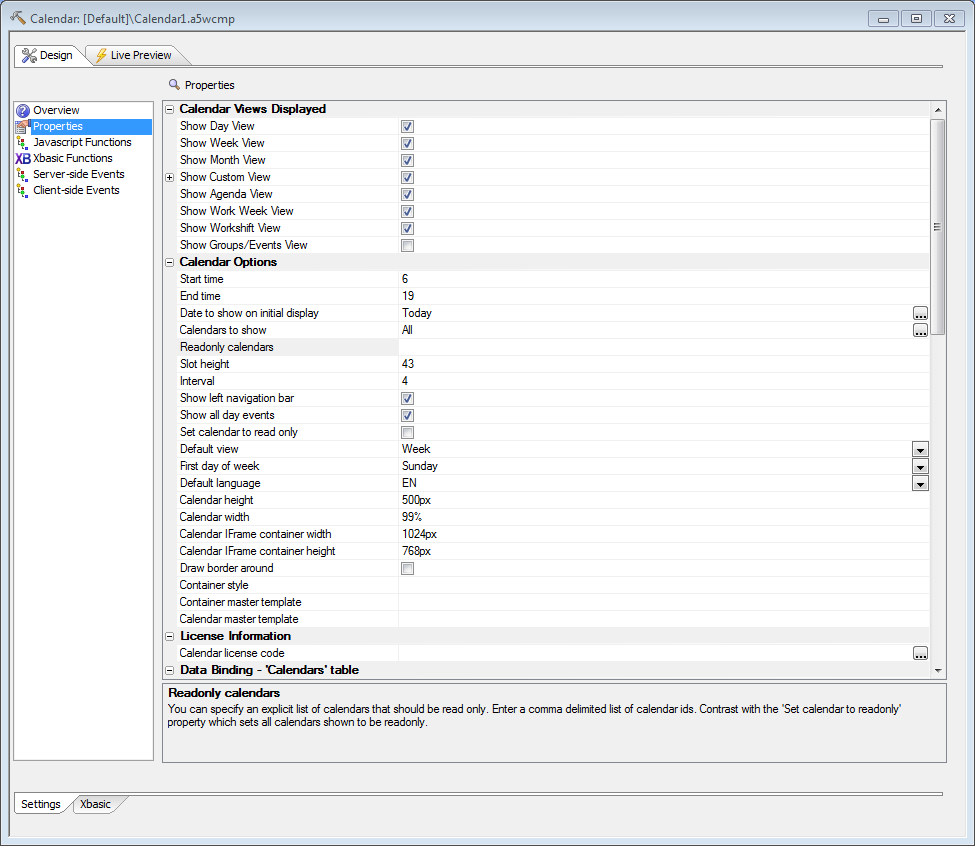Click scrollbar up arrow in property grid

(x=938, y=110)
